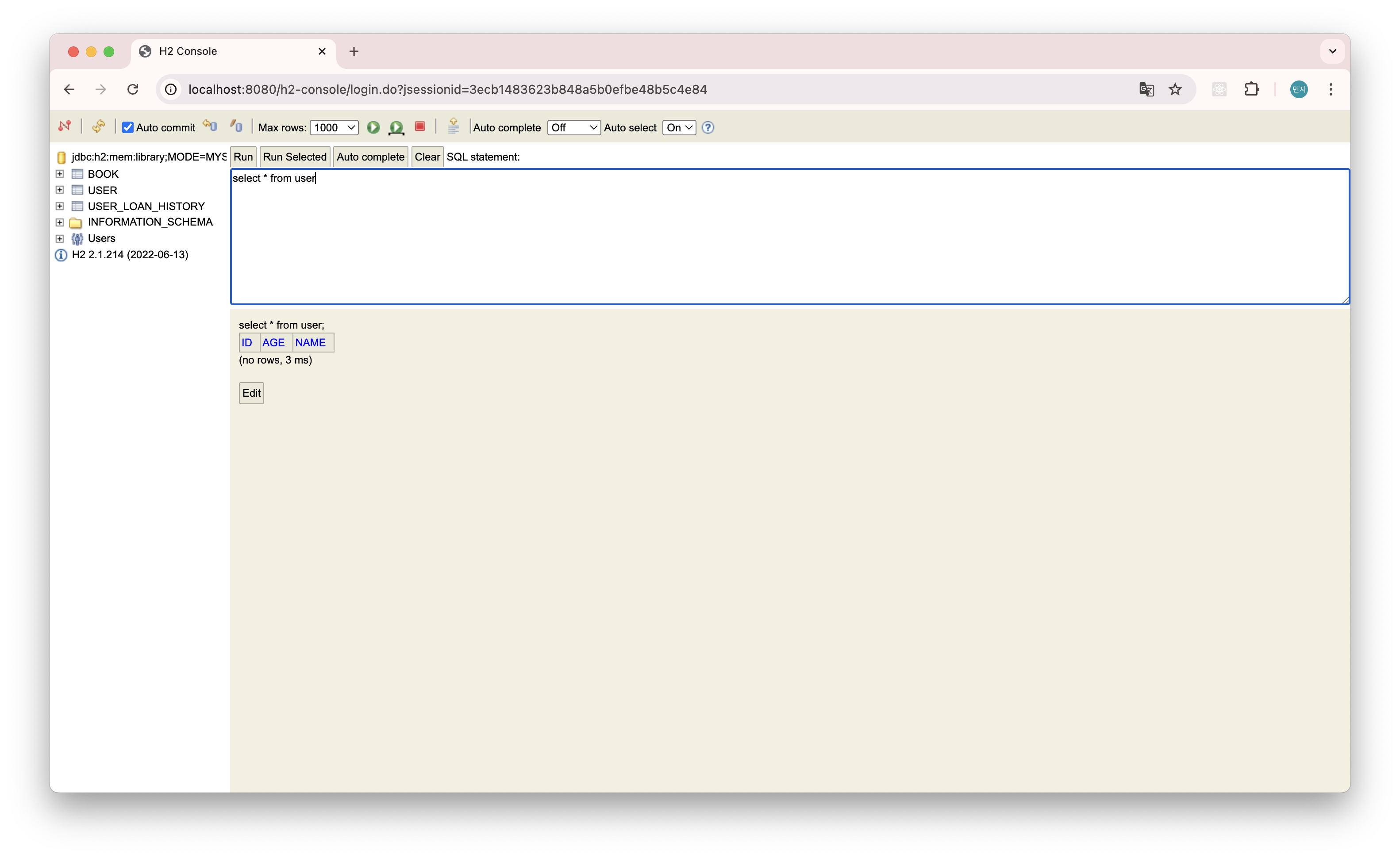The height and width of the screenshot is (858, 1400).
Task: Click the BOOK table icon
Action: tap(77, 174)
